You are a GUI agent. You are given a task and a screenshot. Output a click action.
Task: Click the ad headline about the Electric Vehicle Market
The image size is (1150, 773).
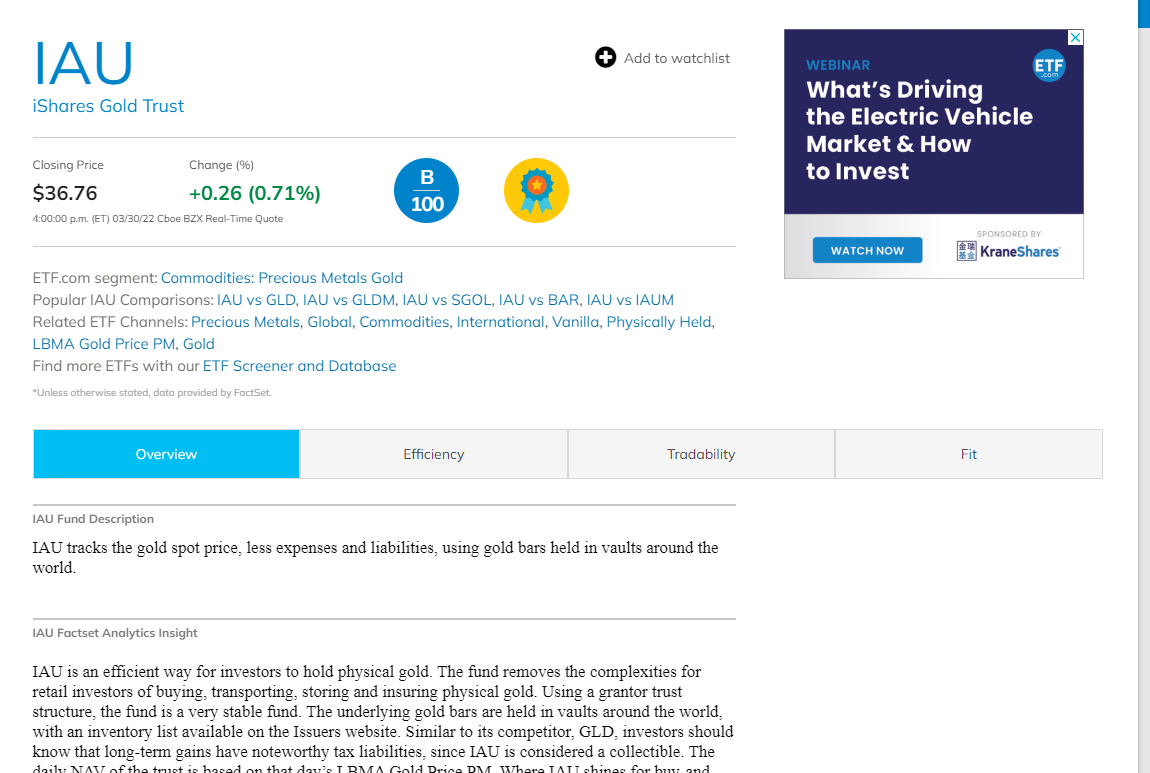(919, 130)
